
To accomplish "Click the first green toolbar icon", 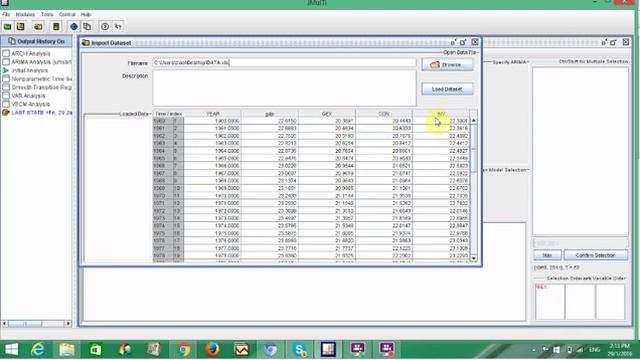I will 7,27.
